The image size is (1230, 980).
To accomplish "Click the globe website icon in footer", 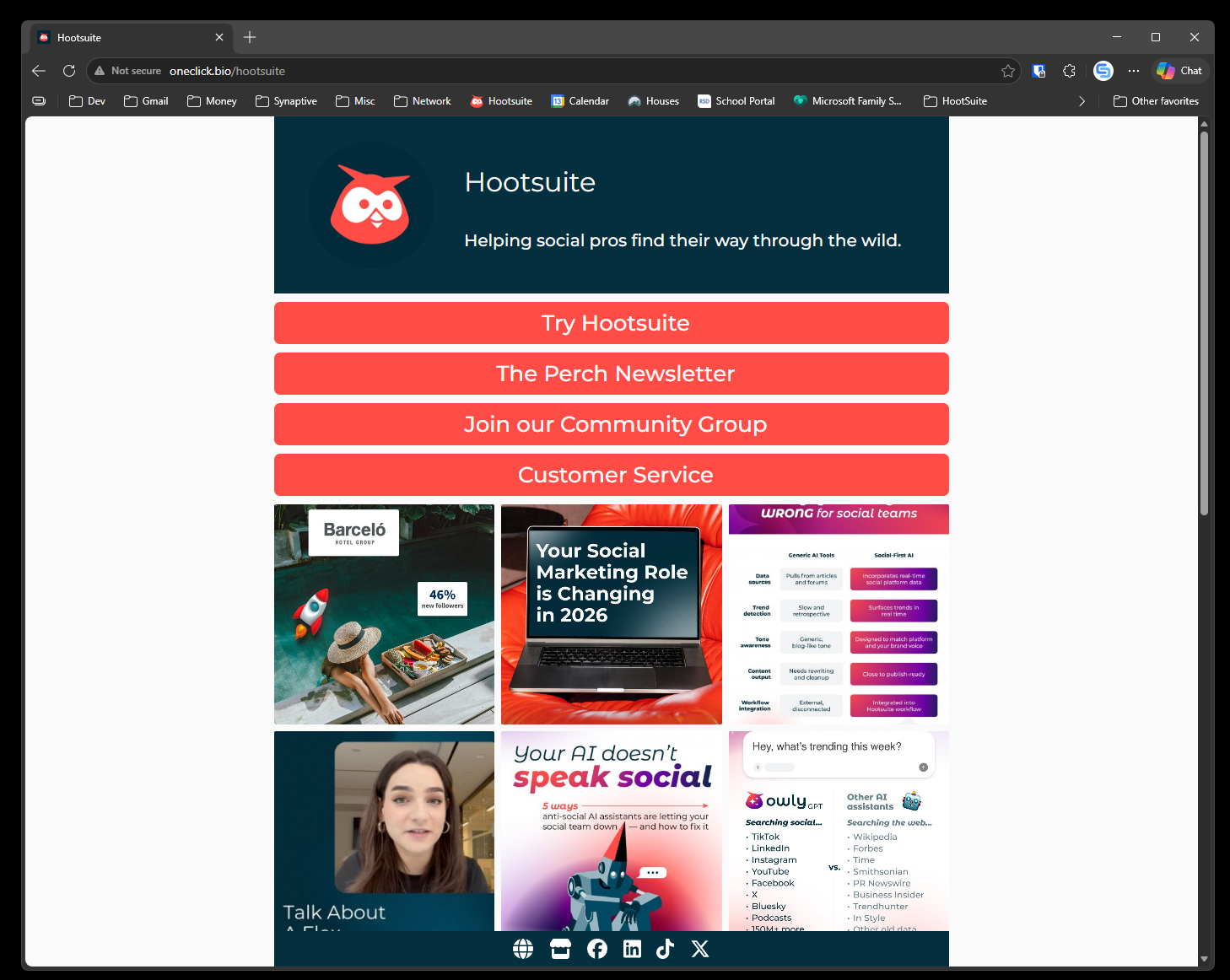I will point(523,949).
